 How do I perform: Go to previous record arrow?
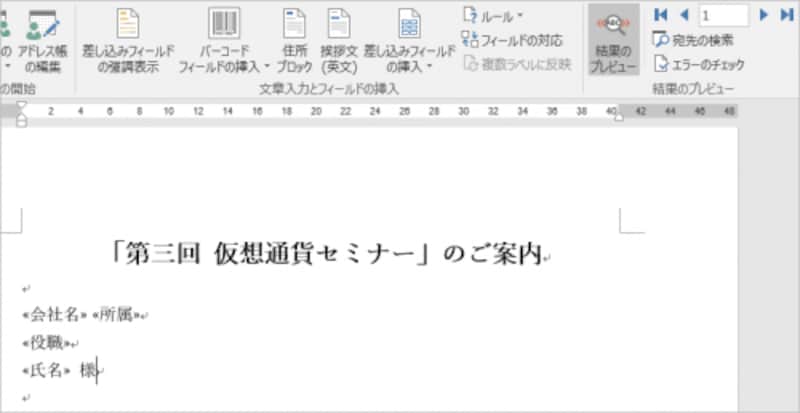click(684, 15)
